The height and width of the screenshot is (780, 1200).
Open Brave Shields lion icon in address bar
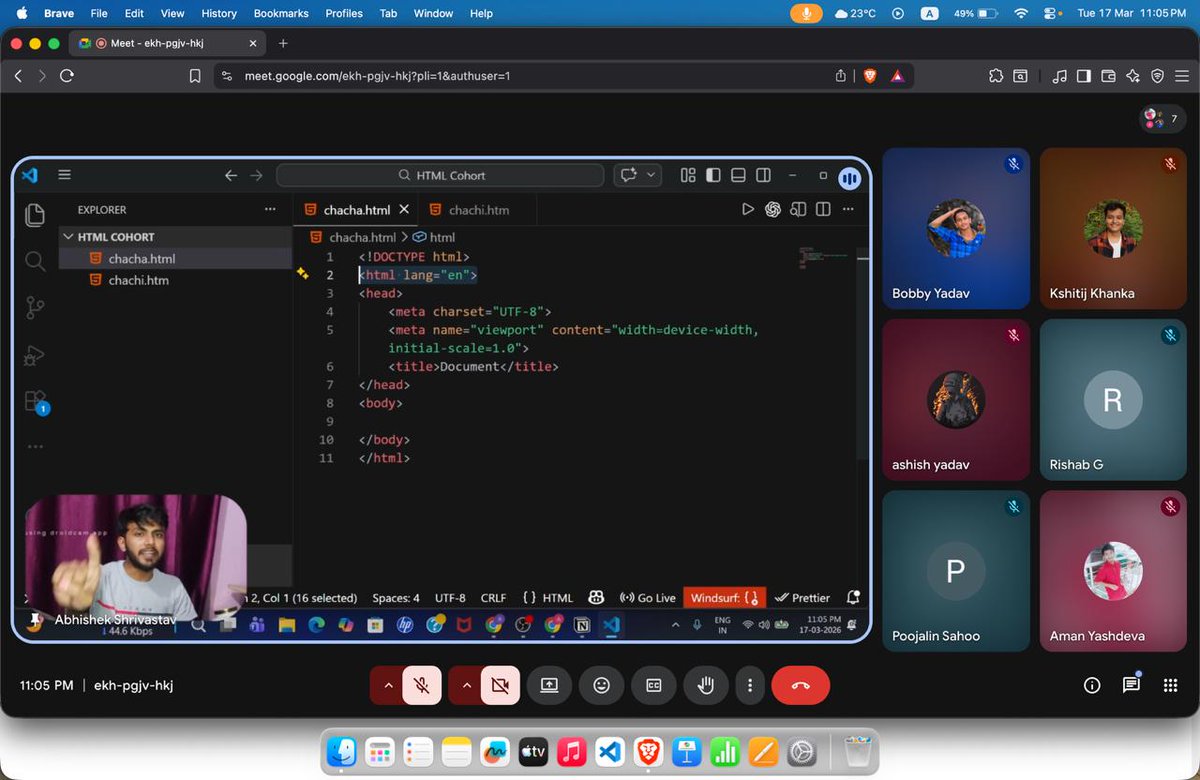point(870,76)
